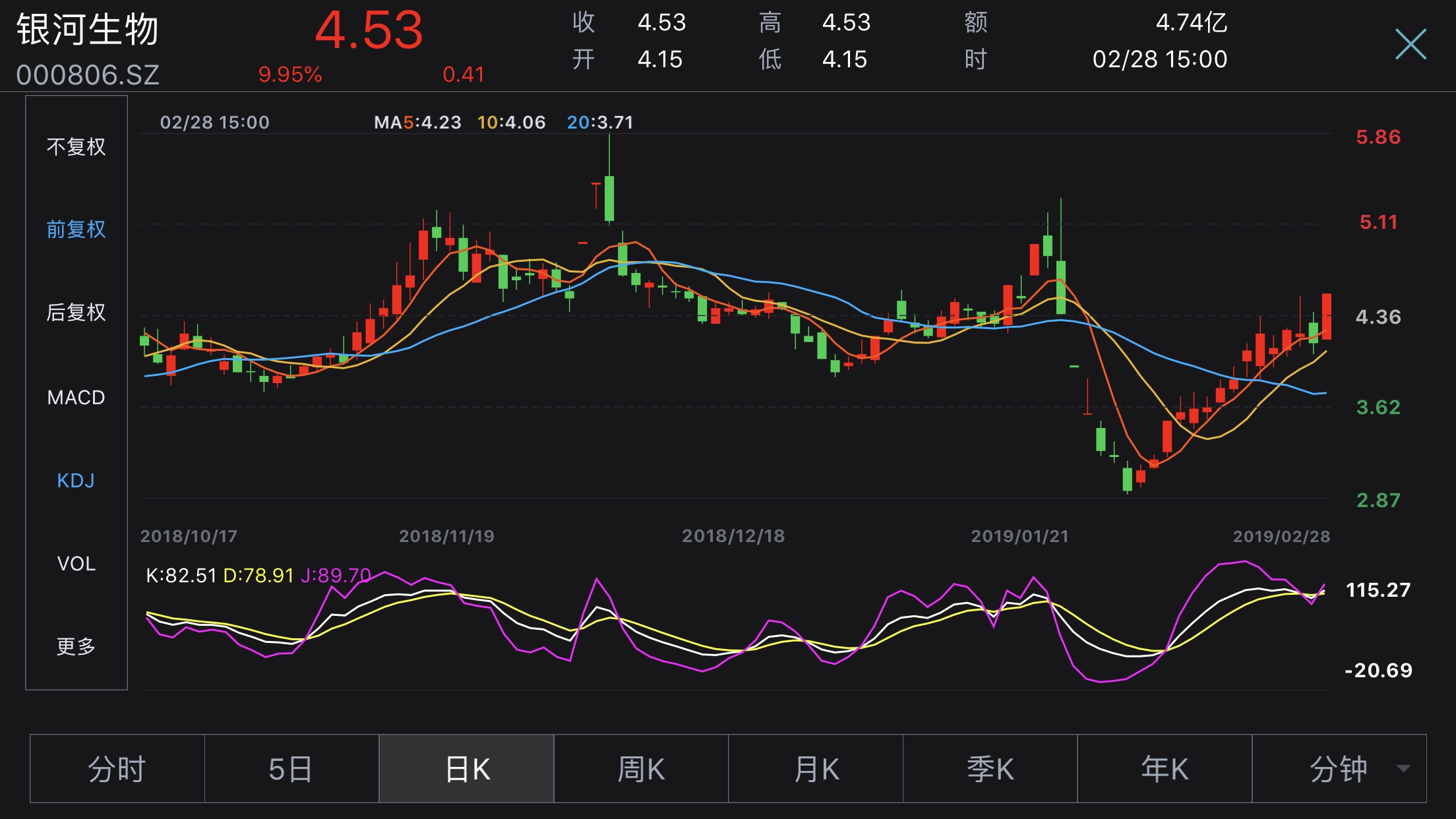View the 年K yearly chart tab

pos(1165,769)
